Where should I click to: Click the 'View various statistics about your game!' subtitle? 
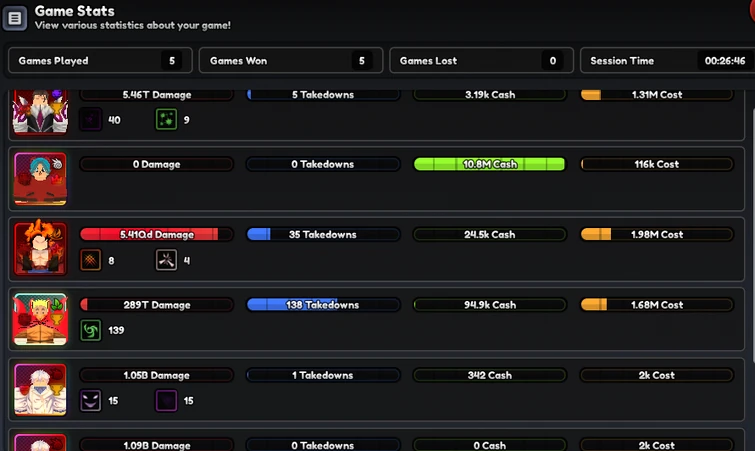pos(132,26)
